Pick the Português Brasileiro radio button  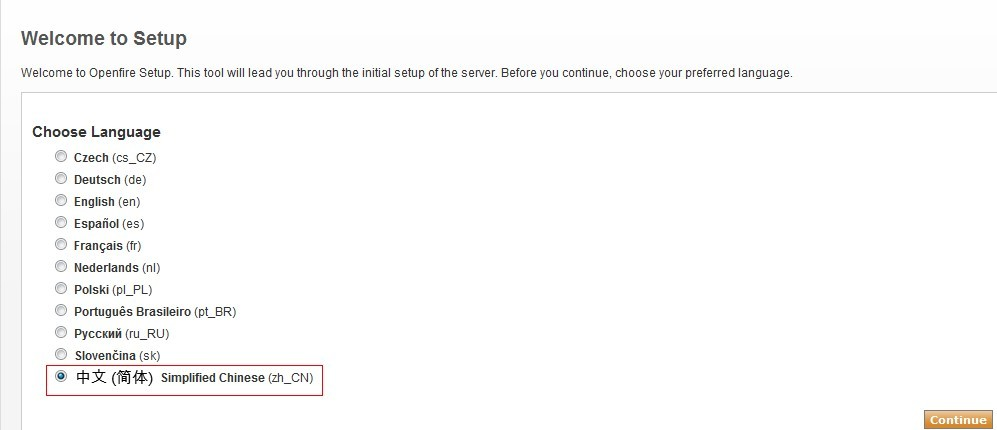62,310
